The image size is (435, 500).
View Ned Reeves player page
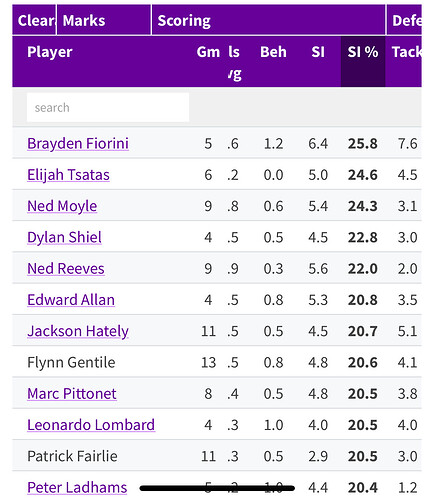click(66, 269)
